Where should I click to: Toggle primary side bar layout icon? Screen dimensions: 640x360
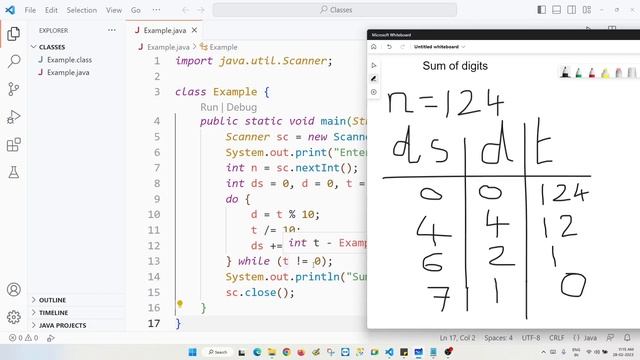pos(541,10)
